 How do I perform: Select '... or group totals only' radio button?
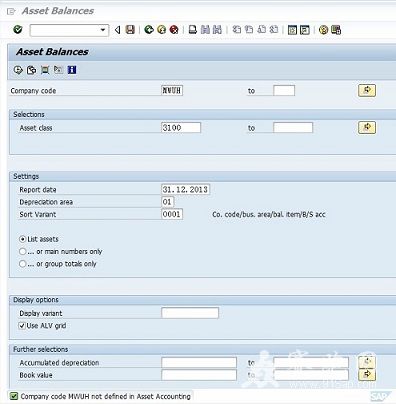coord(22,264)
